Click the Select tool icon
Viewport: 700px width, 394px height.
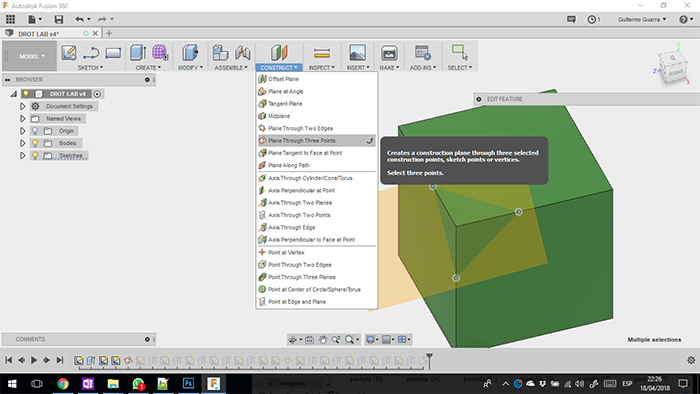pos(459,52)
